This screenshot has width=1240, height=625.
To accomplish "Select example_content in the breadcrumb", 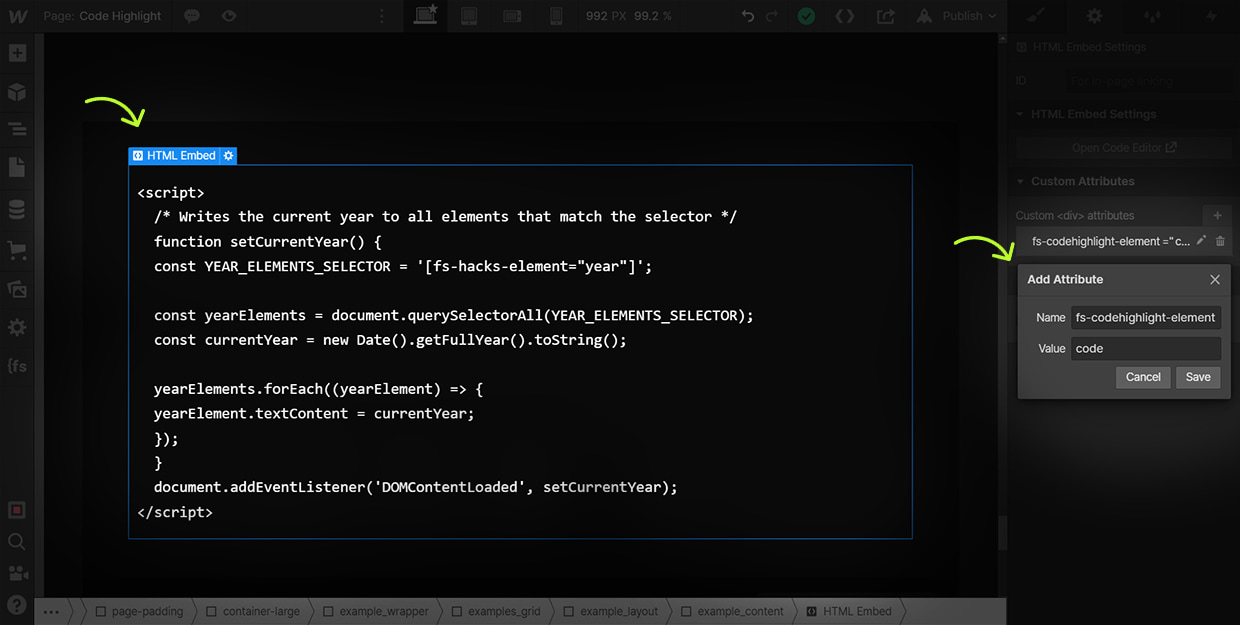I will pyautogui.click(x=731, y=611).
